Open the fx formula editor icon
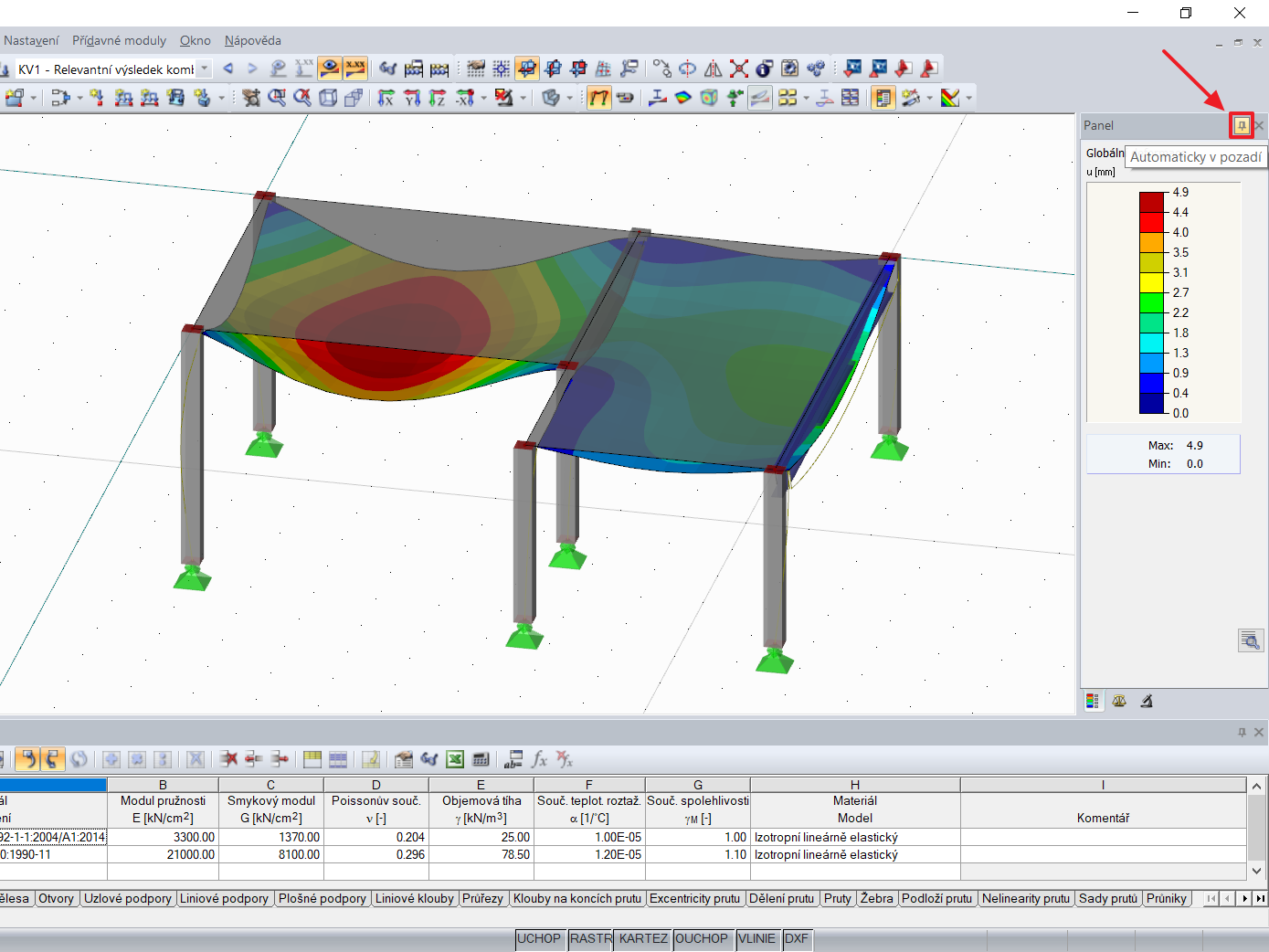Image resolution: width=1269 pixels, height=952 pixels. click(x=540, y=759)
